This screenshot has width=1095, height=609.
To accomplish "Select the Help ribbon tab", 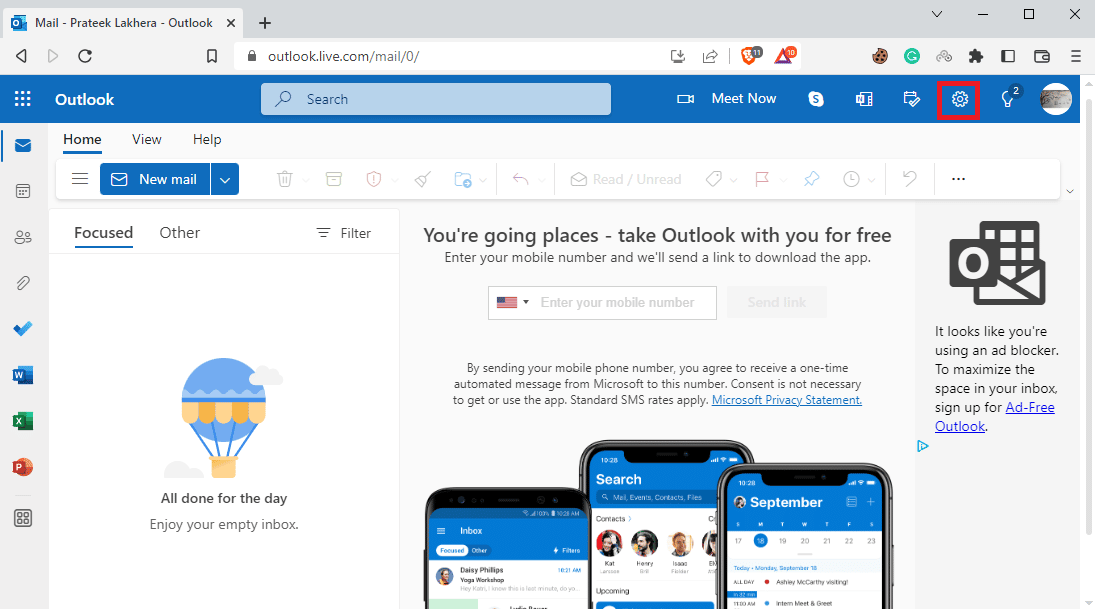I will pos(207,140).
